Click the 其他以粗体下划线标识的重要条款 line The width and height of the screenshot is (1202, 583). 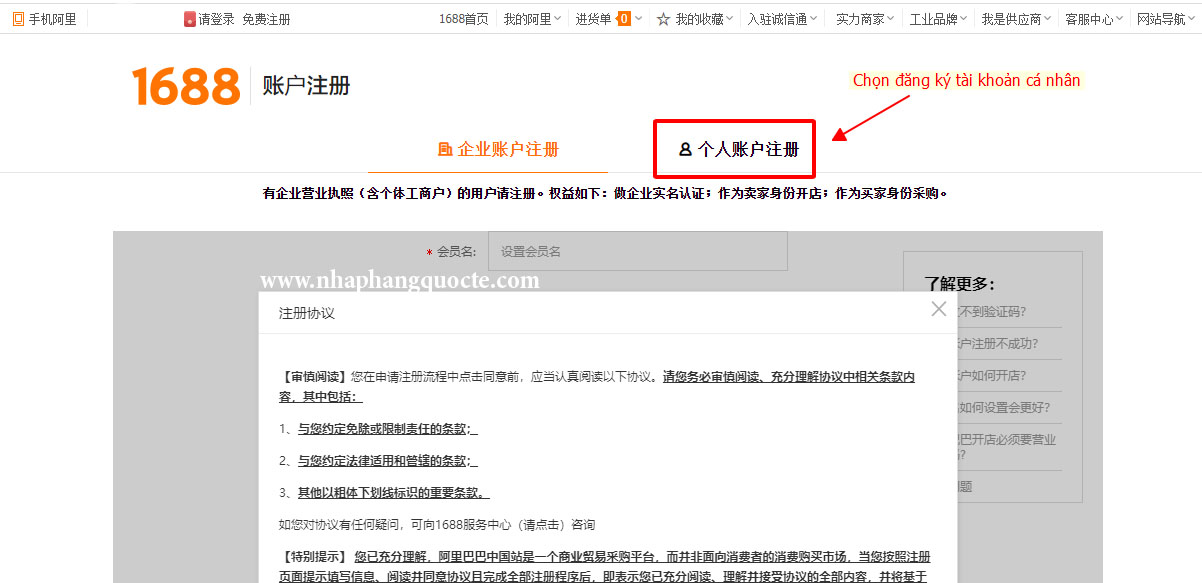[x=393, y=493]
